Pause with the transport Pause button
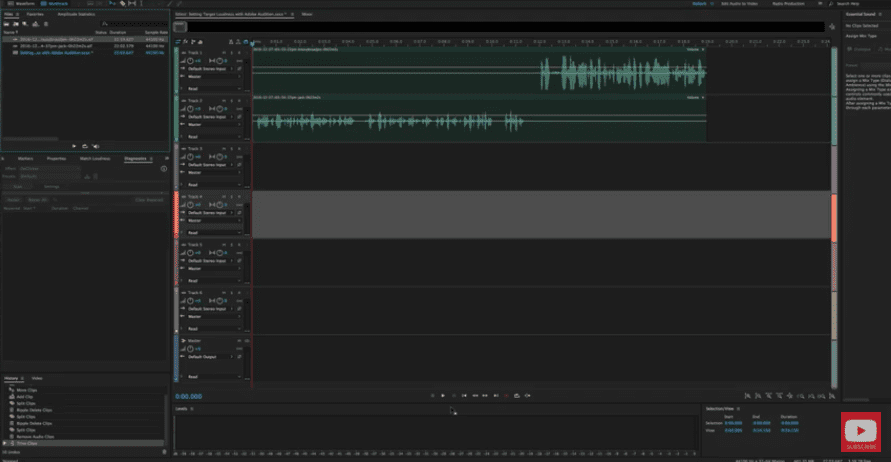 coord(453,396)
